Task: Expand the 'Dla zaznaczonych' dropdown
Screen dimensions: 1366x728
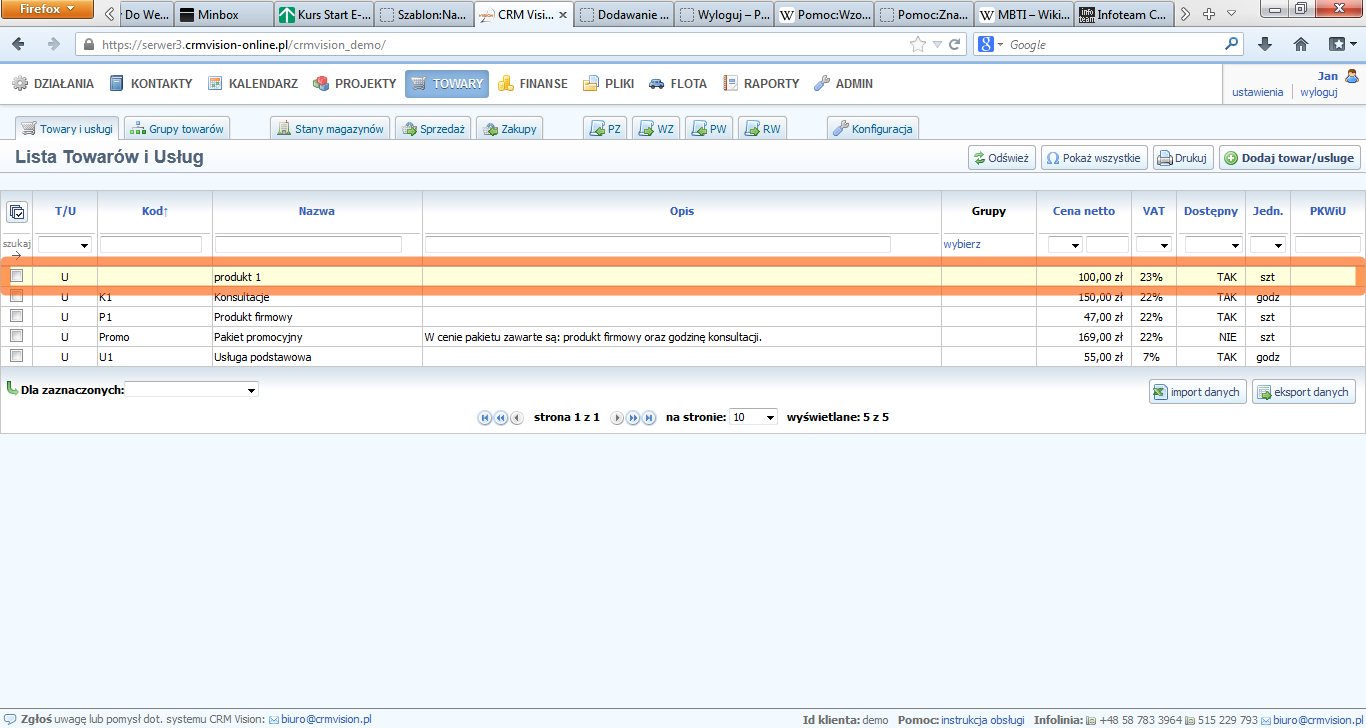Action: [192, 390]
